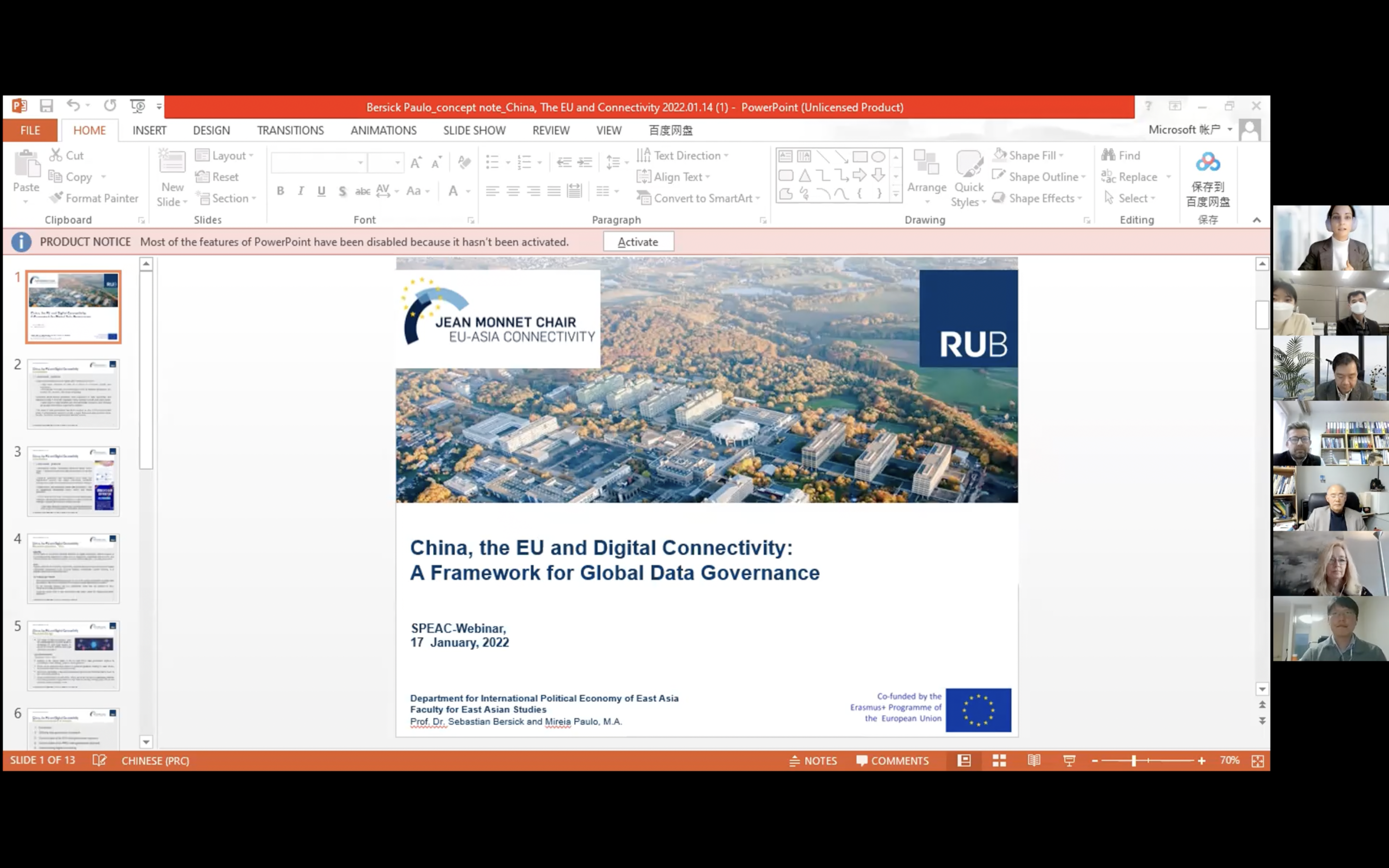Select slide 3 thumbnail

(73, 481)
